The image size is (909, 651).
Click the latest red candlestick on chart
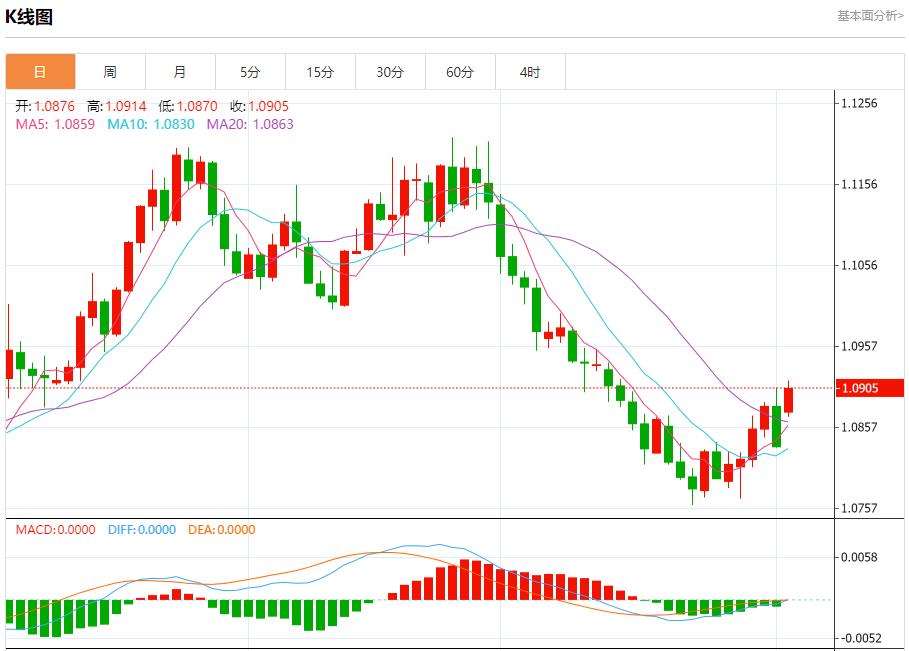coord(789,399)
